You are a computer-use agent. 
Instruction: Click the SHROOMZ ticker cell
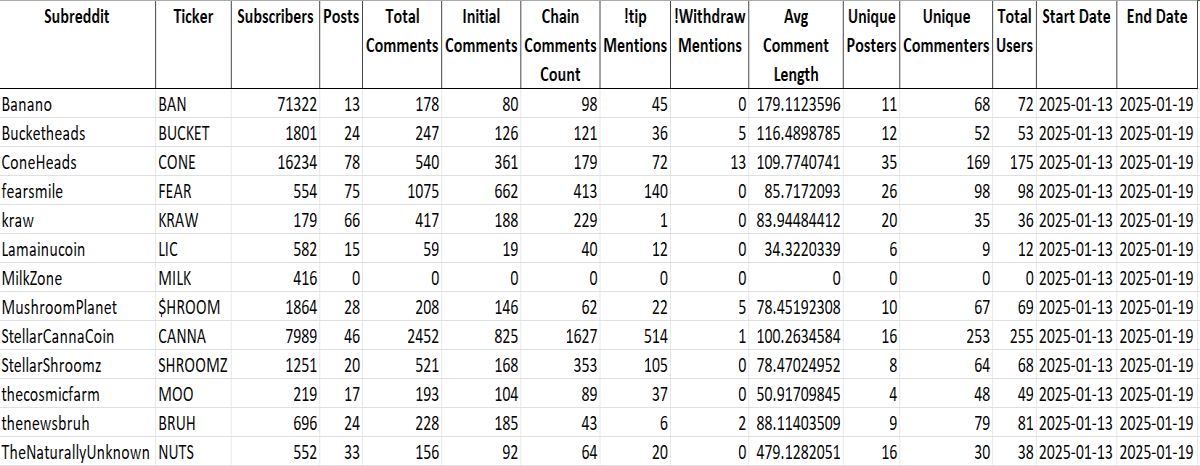pos(193,365)
